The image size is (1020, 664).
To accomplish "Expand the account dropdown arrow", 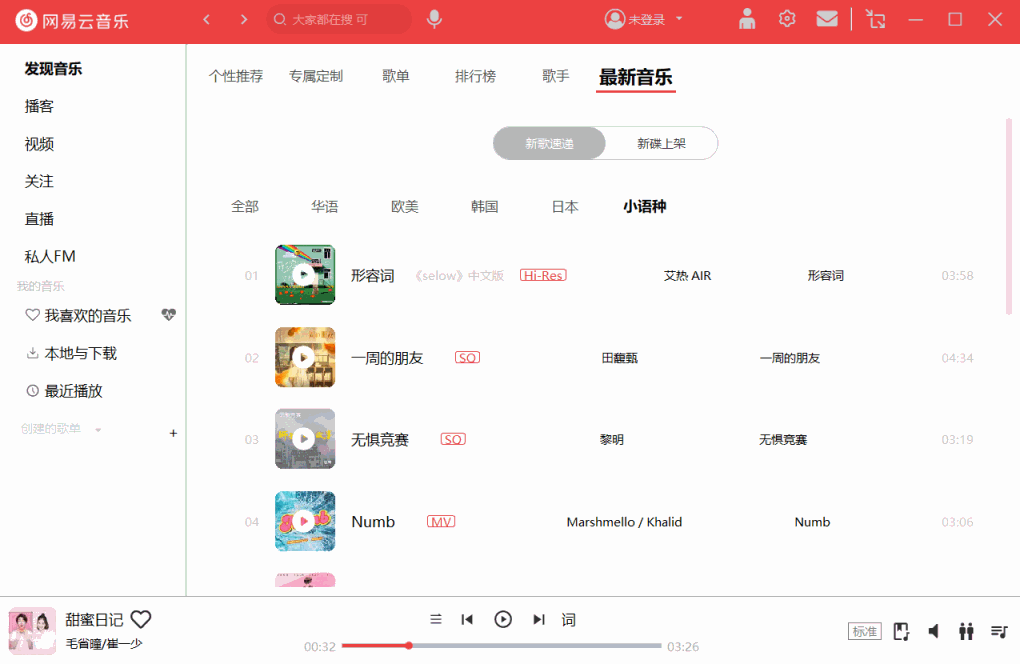I will 679,19.
